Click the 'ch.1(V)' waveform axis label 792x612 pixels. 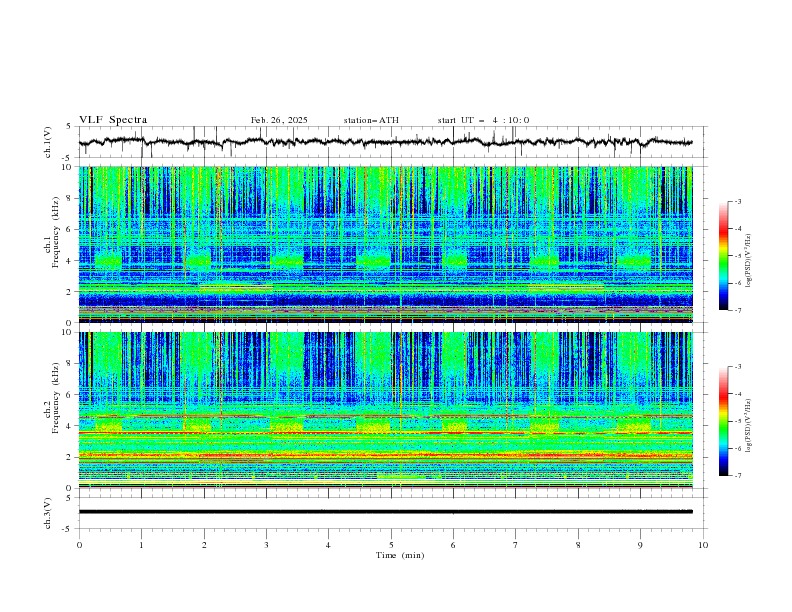[x=48, y=142]
